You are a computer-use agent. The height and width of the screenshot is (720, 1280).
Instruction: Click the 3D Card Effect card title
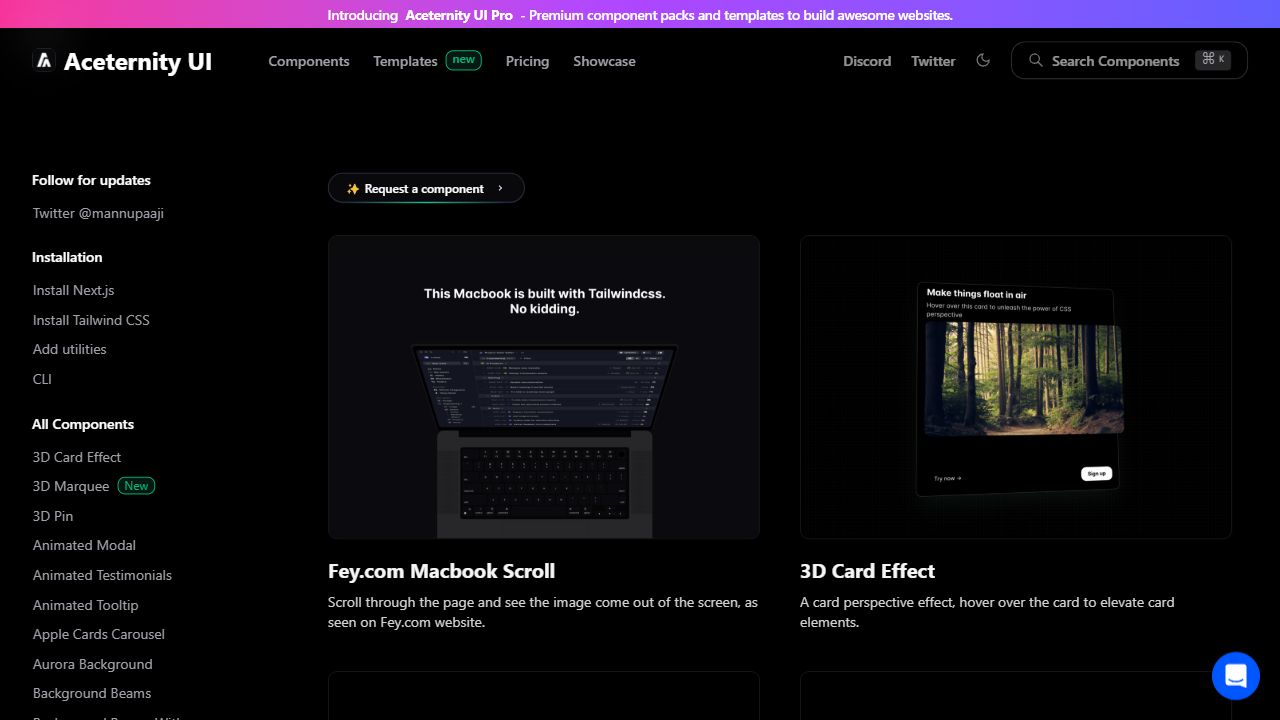(867, 571)
